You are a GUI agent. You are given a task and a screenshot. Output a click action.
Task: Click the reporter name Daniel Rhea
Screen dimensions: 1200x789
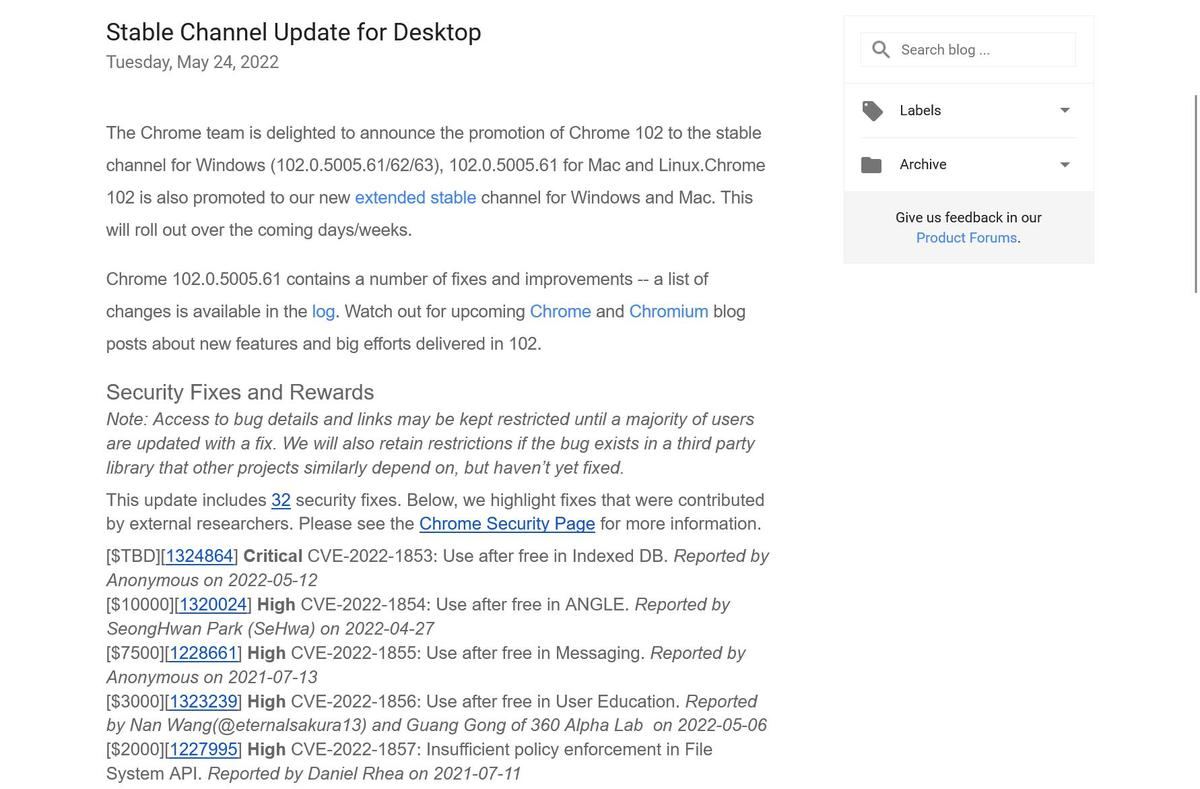[x=354, y=774]
